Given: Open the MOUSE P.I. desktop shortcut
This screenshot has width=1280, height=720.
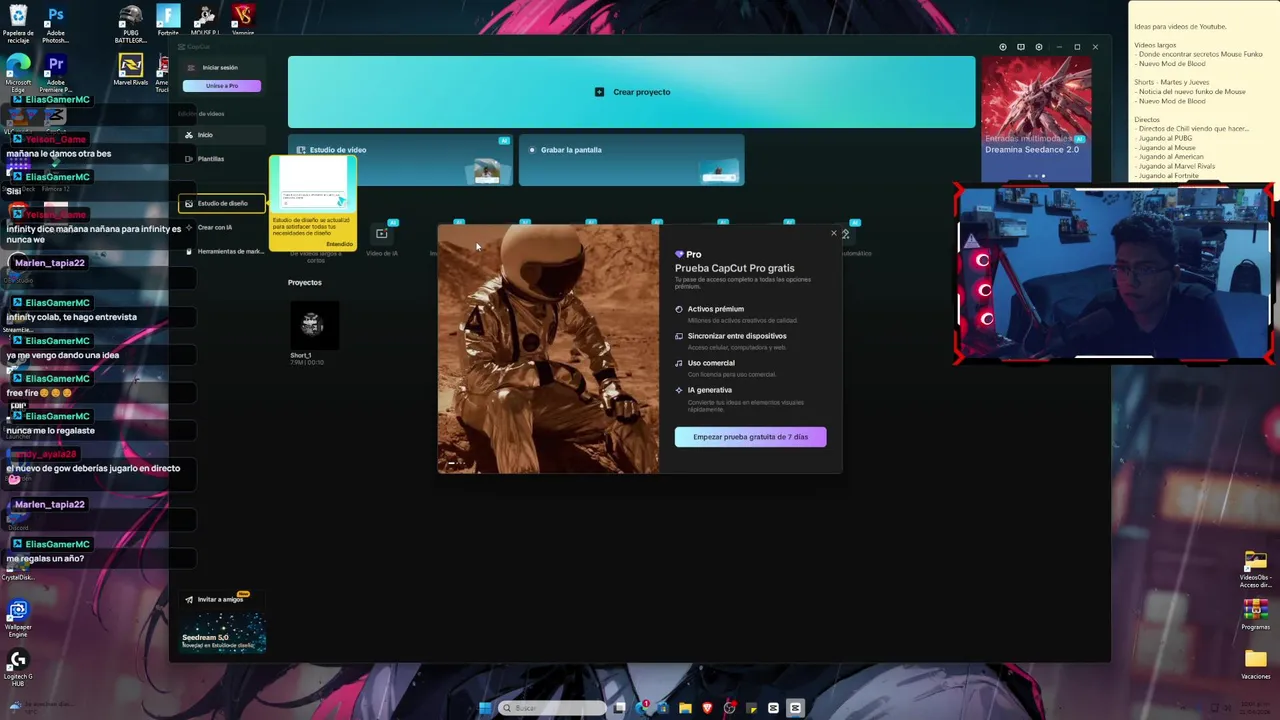Looking at the screenshot, I should 204,20.
